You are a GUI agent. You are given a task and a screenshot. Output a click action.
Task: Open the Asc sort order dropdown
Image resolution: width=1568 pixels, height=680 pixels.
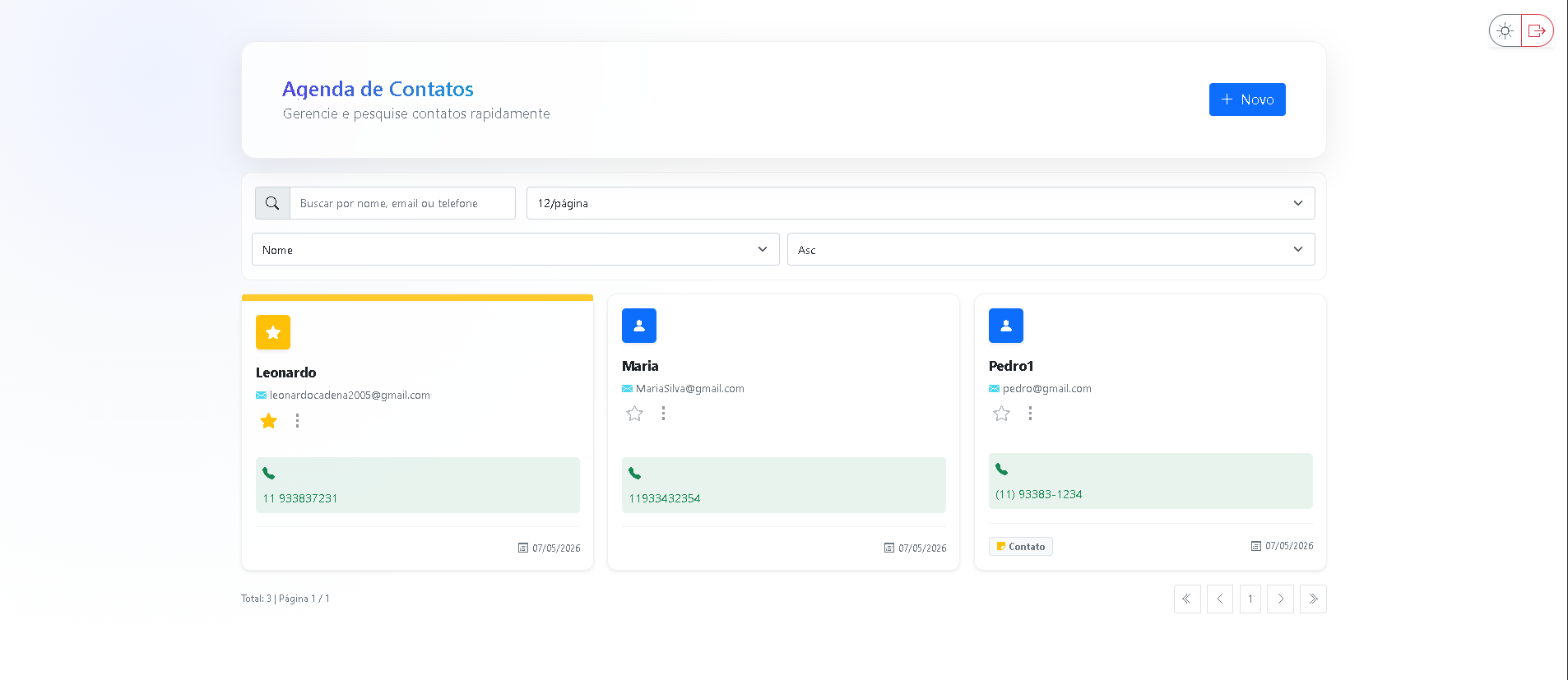pos(1051,249)
